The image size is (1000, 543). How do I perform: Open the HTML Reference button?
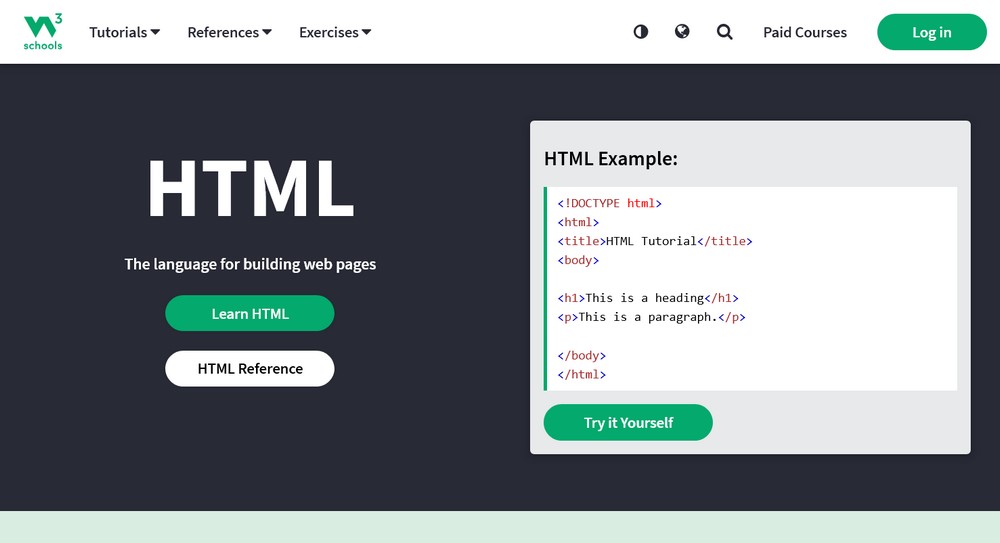249,368
